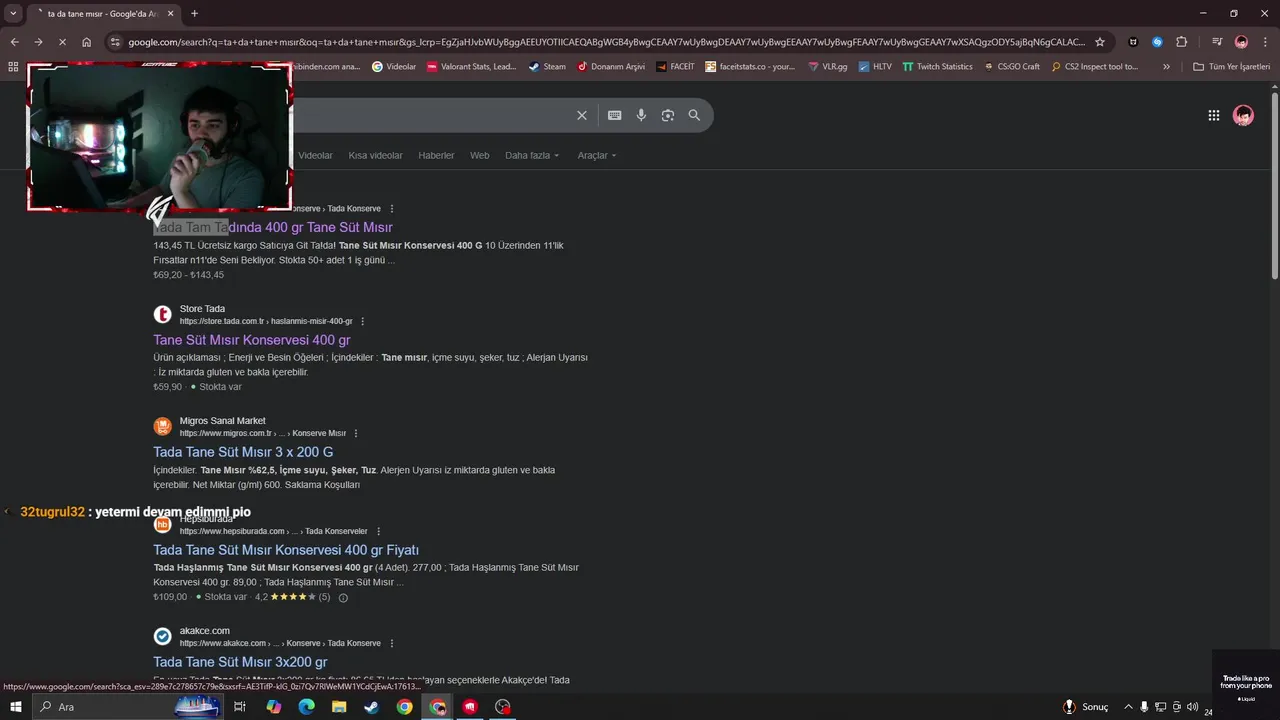This screenshot has width=1280, height=720.
Task: Bookmark this page with the star icon
Action: point(1100,42)
